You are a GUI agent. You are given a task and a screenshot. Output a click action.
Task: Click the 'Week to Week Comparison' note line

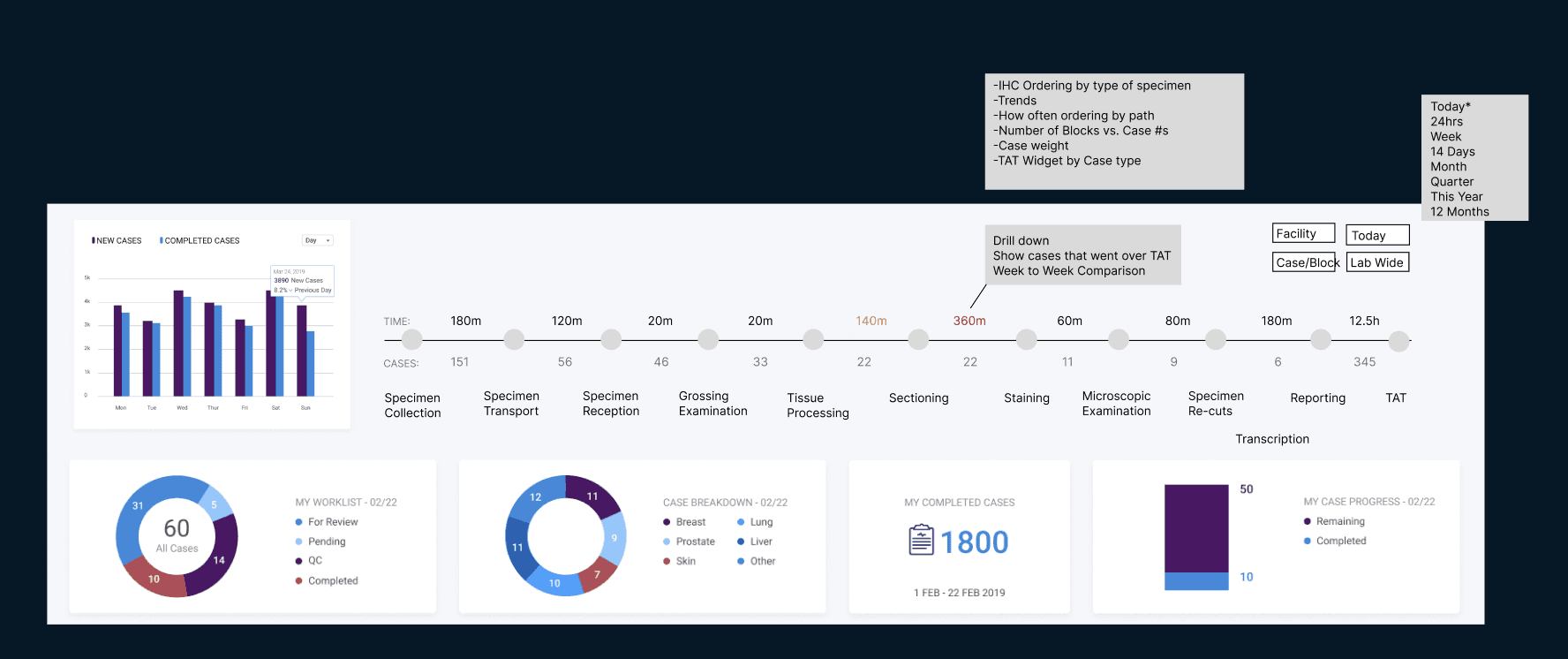[x=1069, y=271]
